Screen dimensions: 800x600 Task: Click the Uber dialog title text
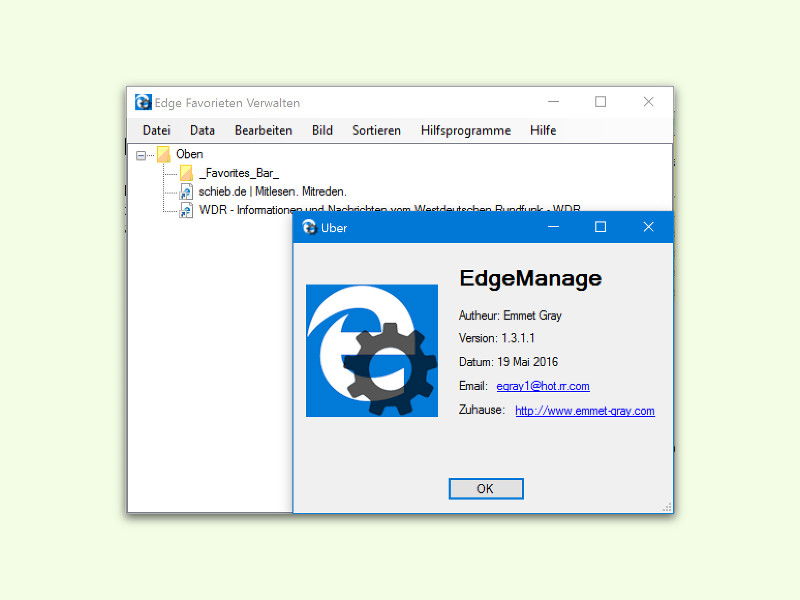[x=334, y=228]
